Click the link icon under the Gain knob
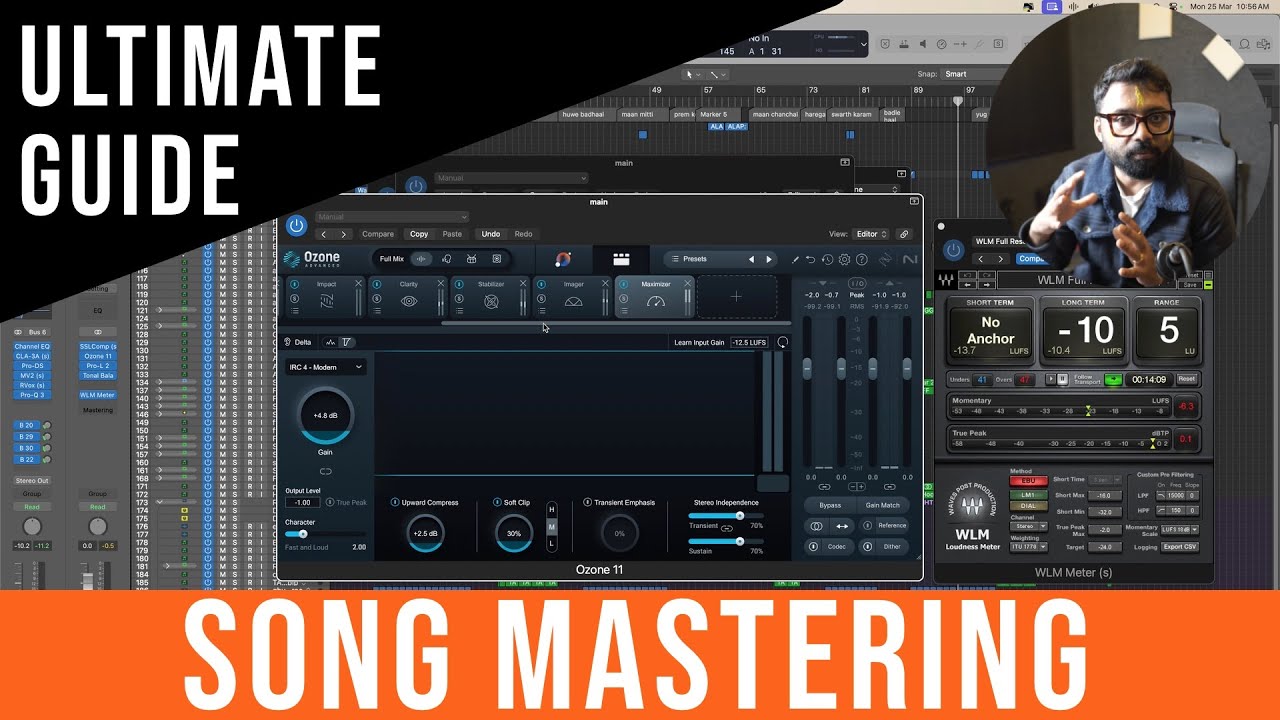Screen dimensions: 1280x720 [325, 471]
